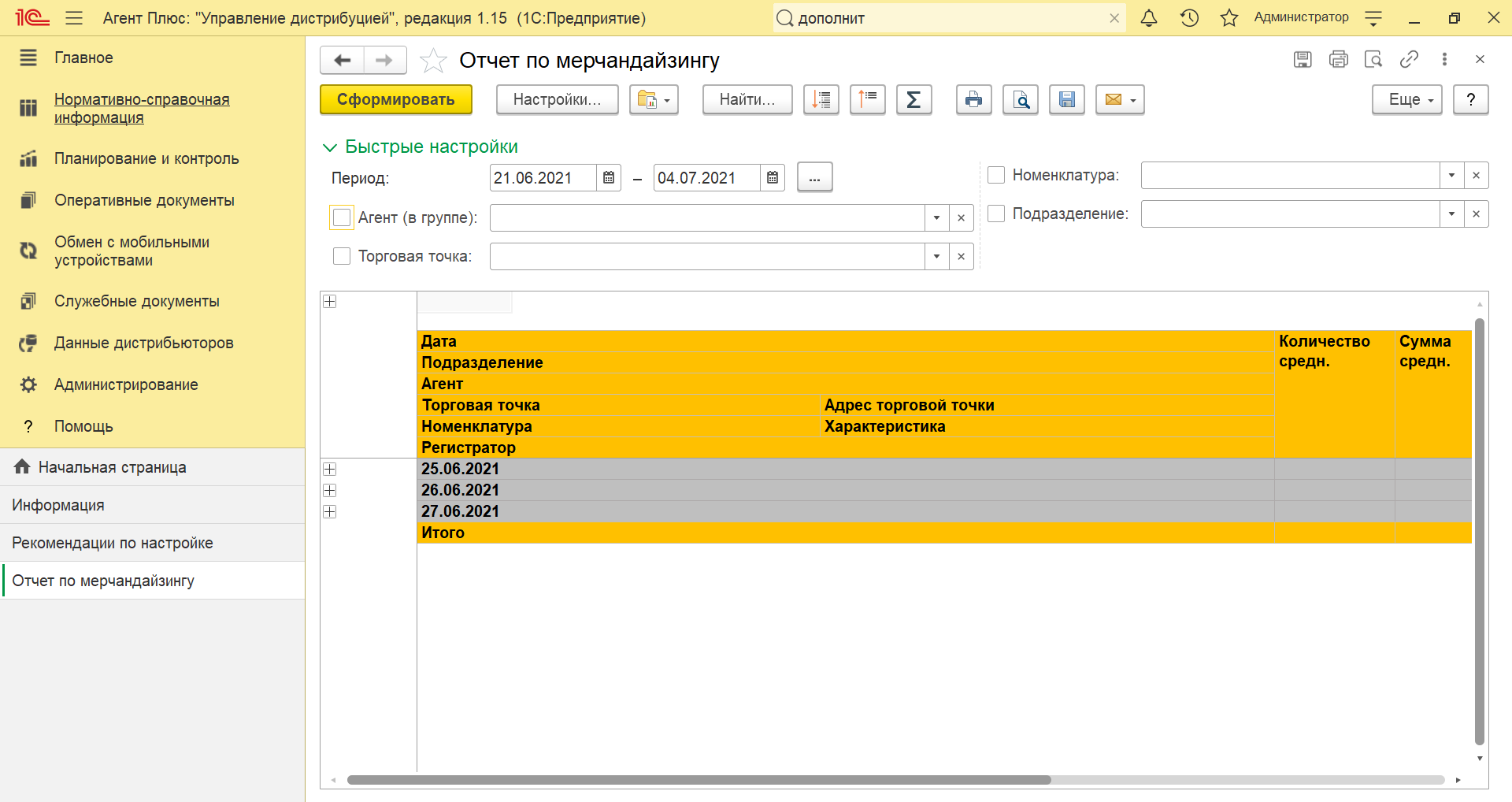
Task: Clear the Подразделение field
Action: coord(1477,214)
